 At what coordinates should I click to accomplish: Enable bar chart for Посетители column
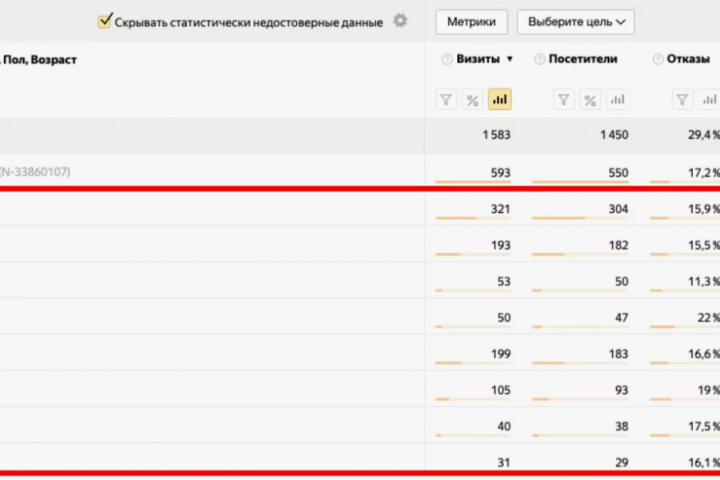(617, 100)
